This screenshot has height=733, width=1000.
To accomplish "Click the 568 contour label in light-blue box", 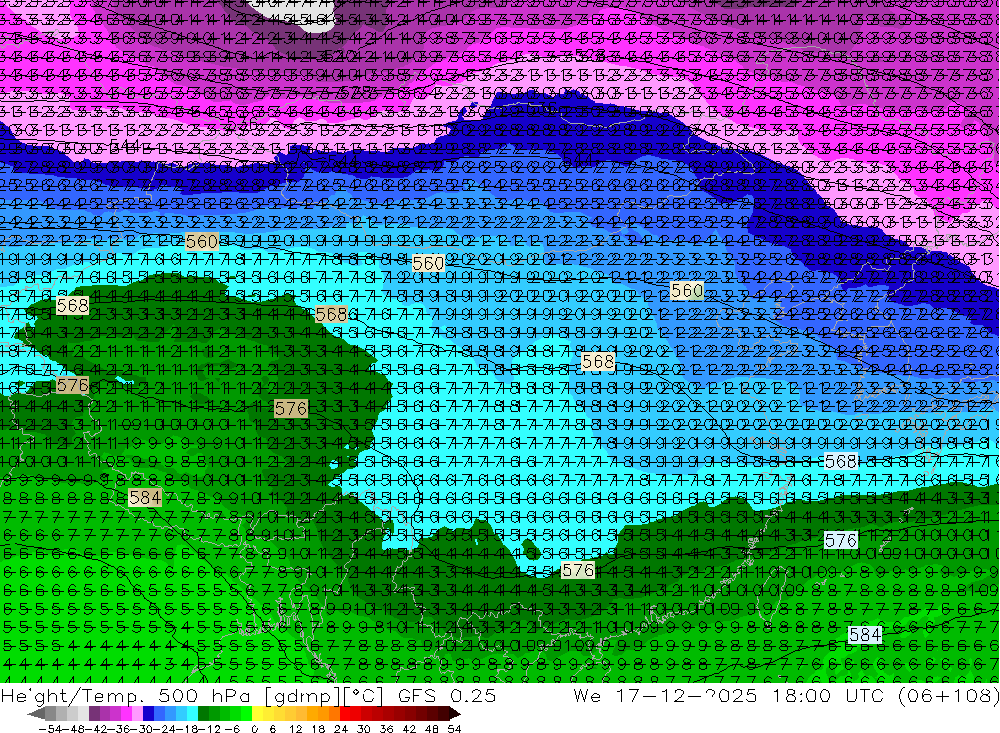I will point(841,461).
